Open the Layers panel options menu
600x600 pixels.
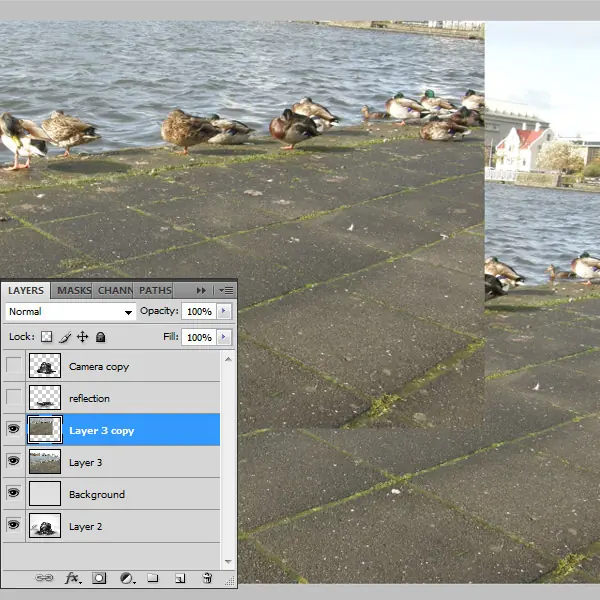tap(226, 291)
